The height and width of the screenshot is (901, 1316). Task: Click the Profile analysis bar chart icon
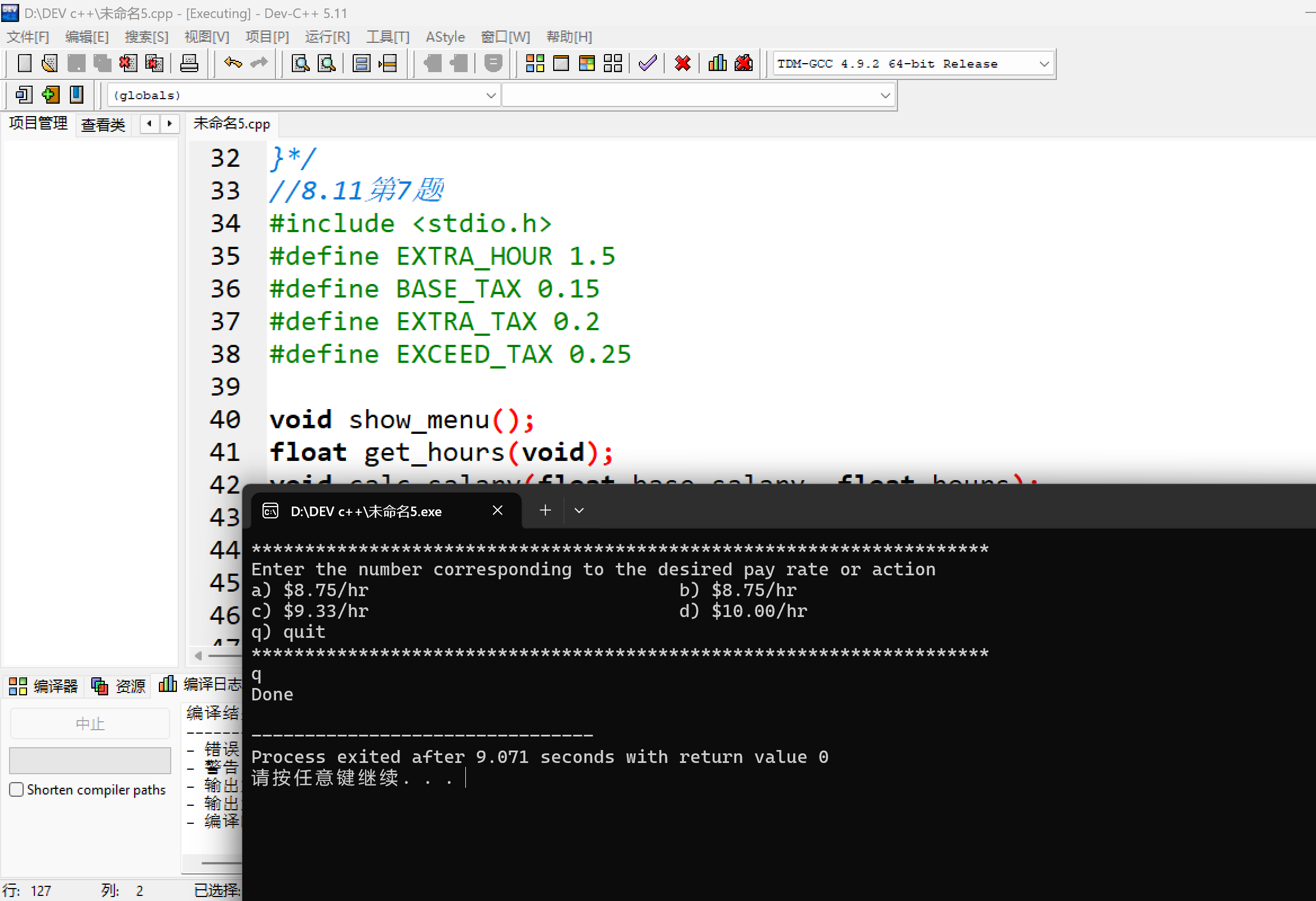click(717, 63)
